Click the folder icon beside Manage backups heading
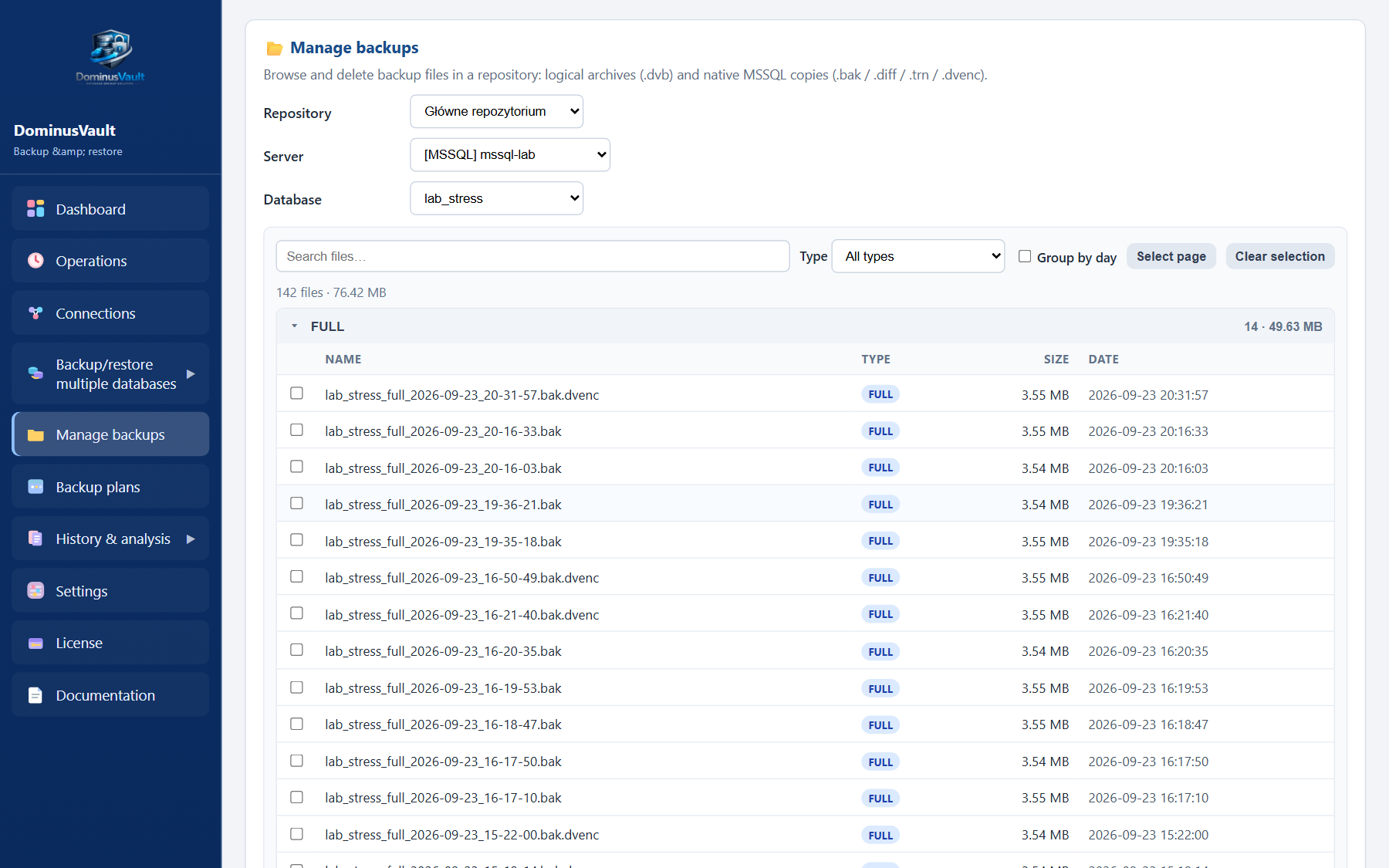The image size is (1389, 868). (274, 49)
